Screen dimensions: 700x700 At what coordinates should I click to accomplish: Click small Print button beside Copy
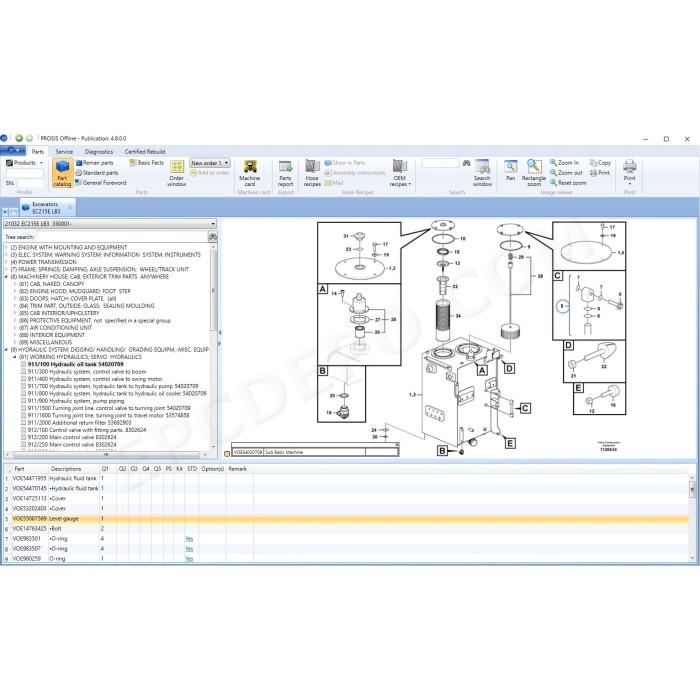point(600,173)
